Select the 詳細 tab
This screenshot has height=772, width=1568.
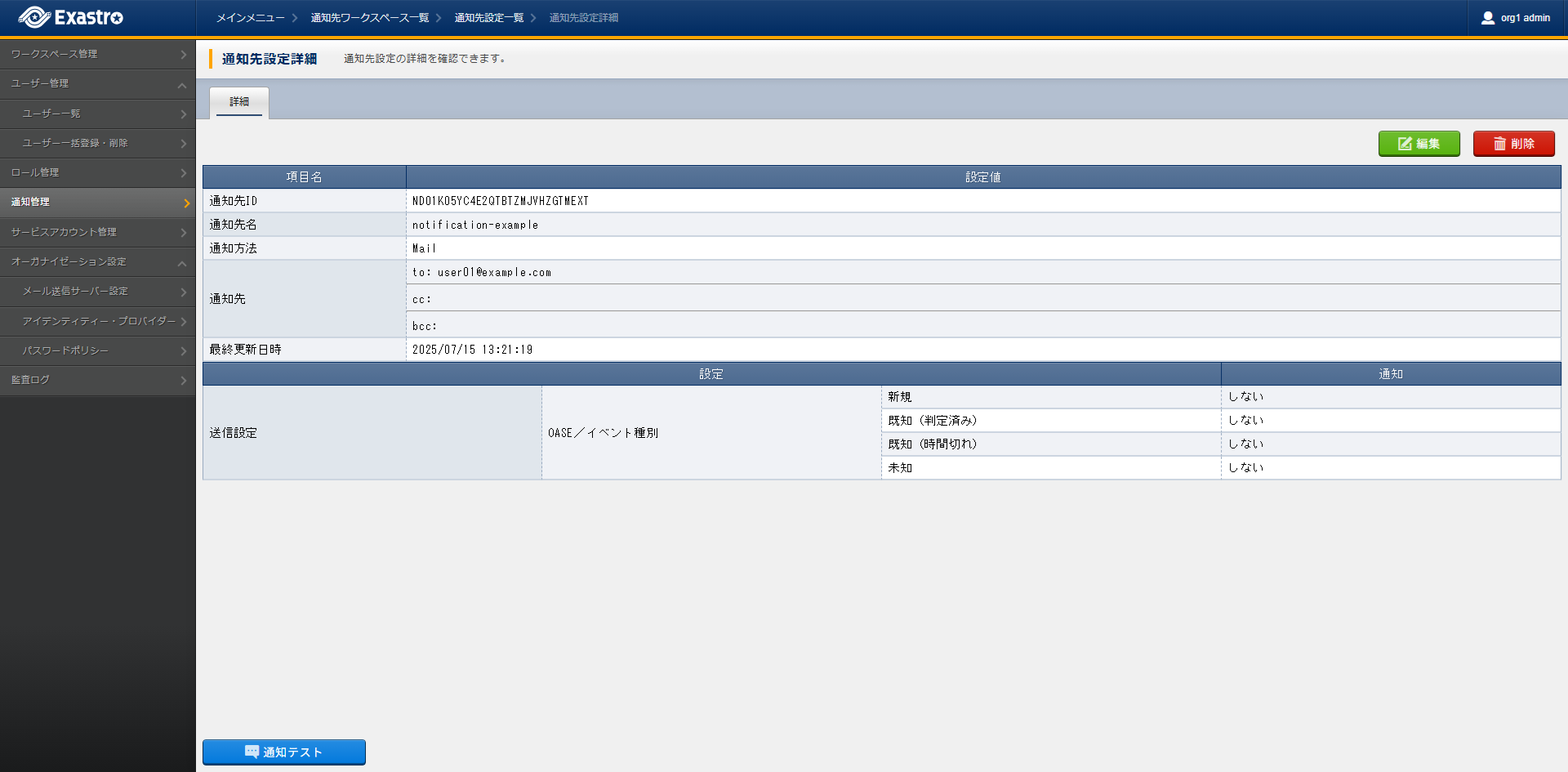click(239, 102)
